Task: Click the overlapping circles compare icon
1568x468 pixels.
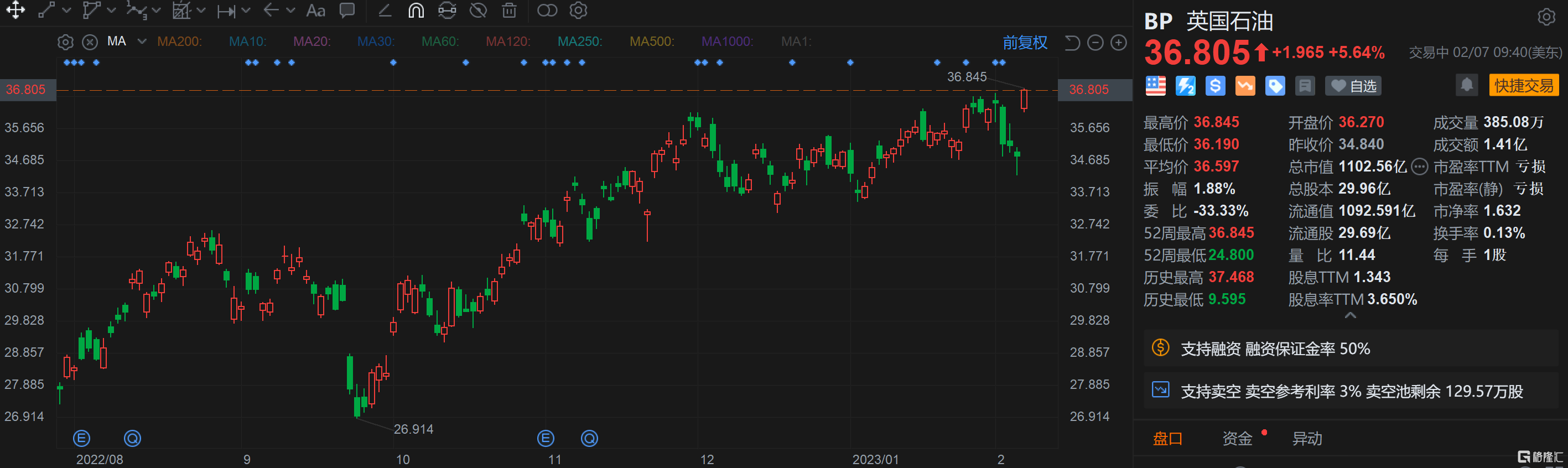Action: coord(547,11)
